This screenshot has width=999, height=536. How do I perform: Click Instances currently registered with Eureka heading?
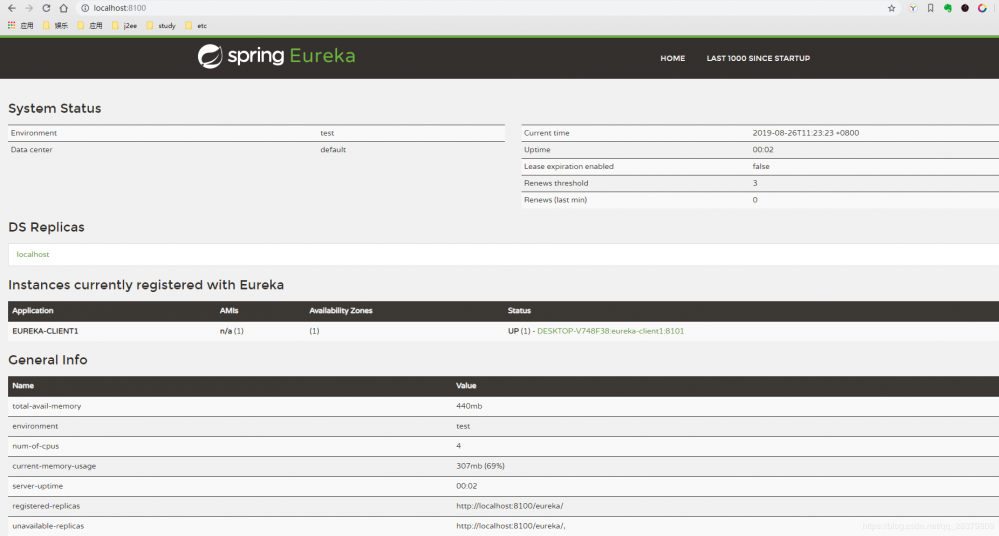coord(146,285)
